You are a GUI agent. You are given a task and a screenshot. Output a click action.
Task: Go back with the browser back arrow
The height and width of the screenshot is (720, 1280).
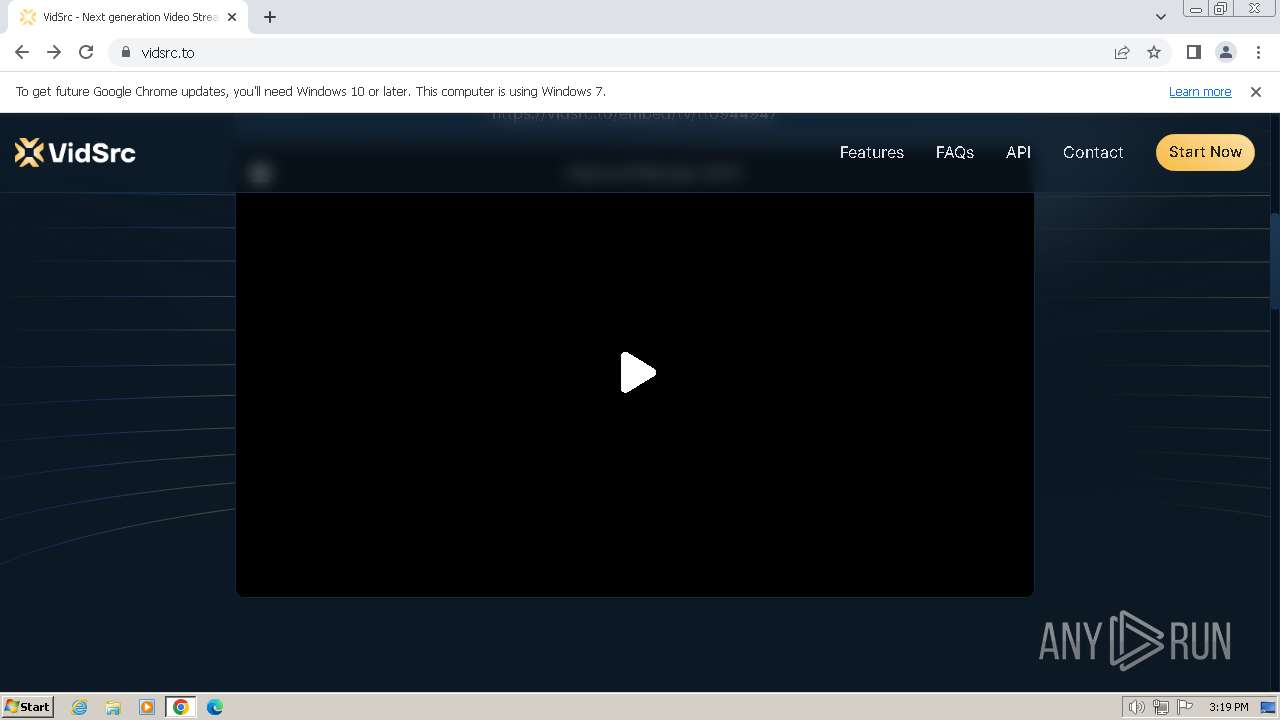(22, 52)
